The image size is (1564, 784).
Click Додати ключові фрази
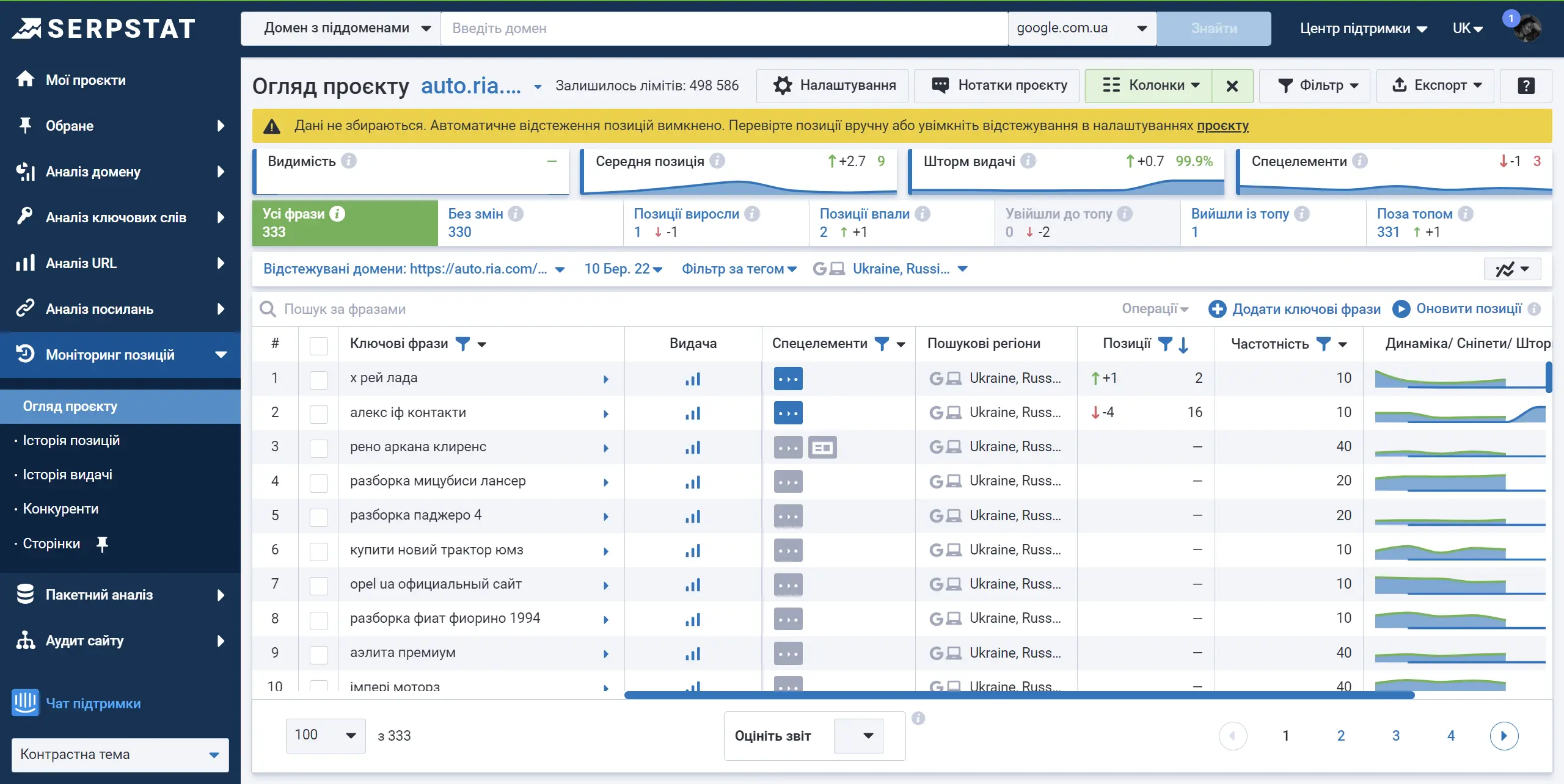(x=1295, y=309)
